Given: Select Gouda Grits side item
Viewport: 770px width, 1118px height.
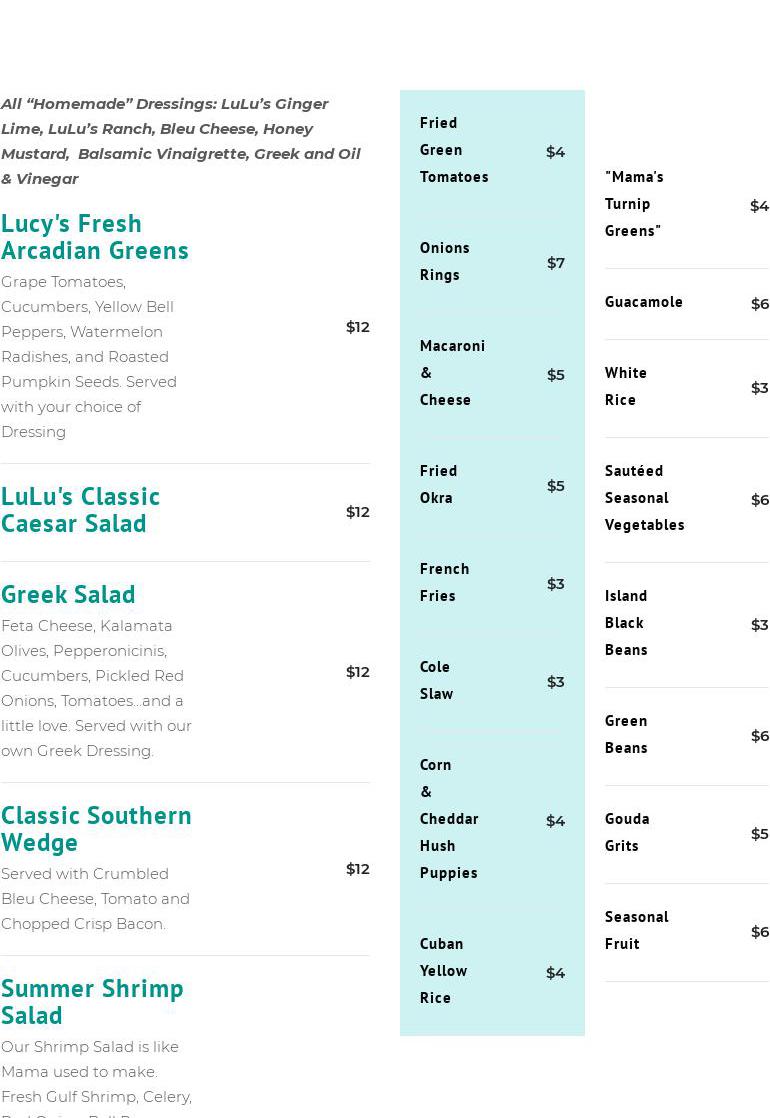Looking at the screenshot, I should [627, 832].
